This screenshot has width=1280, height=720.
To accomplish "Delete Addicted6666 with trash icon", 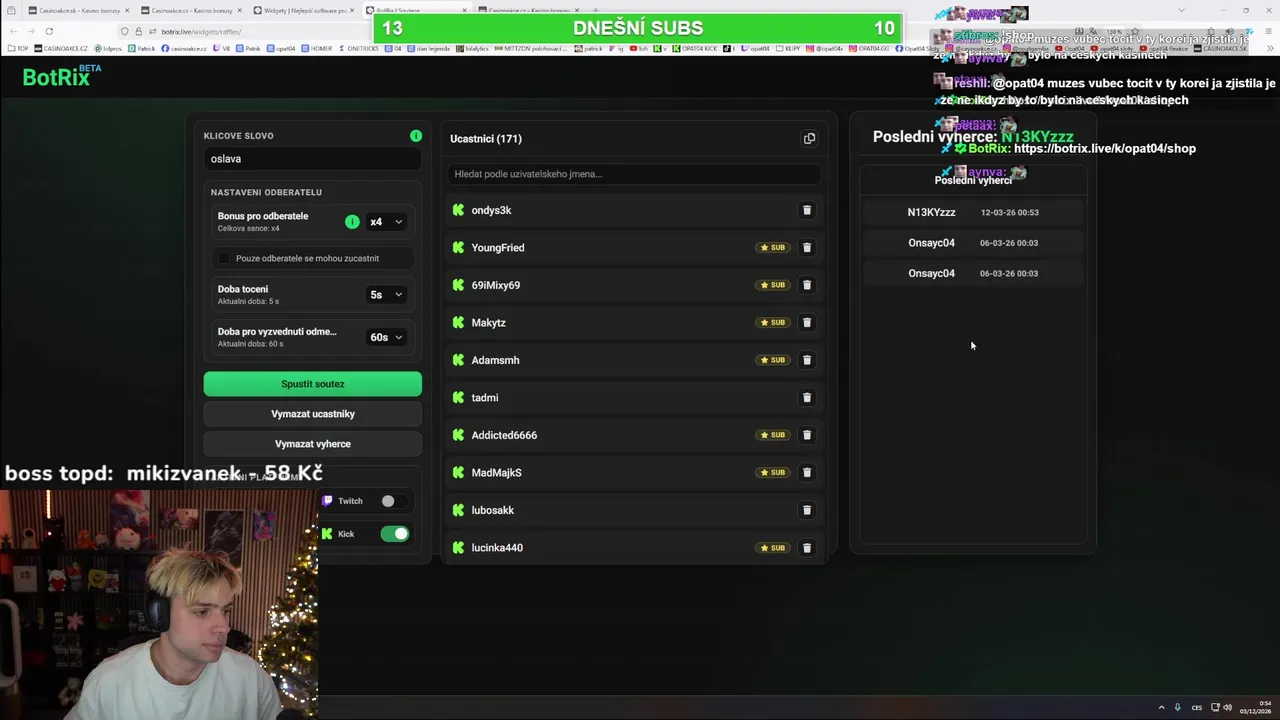I will click(807, 435).
